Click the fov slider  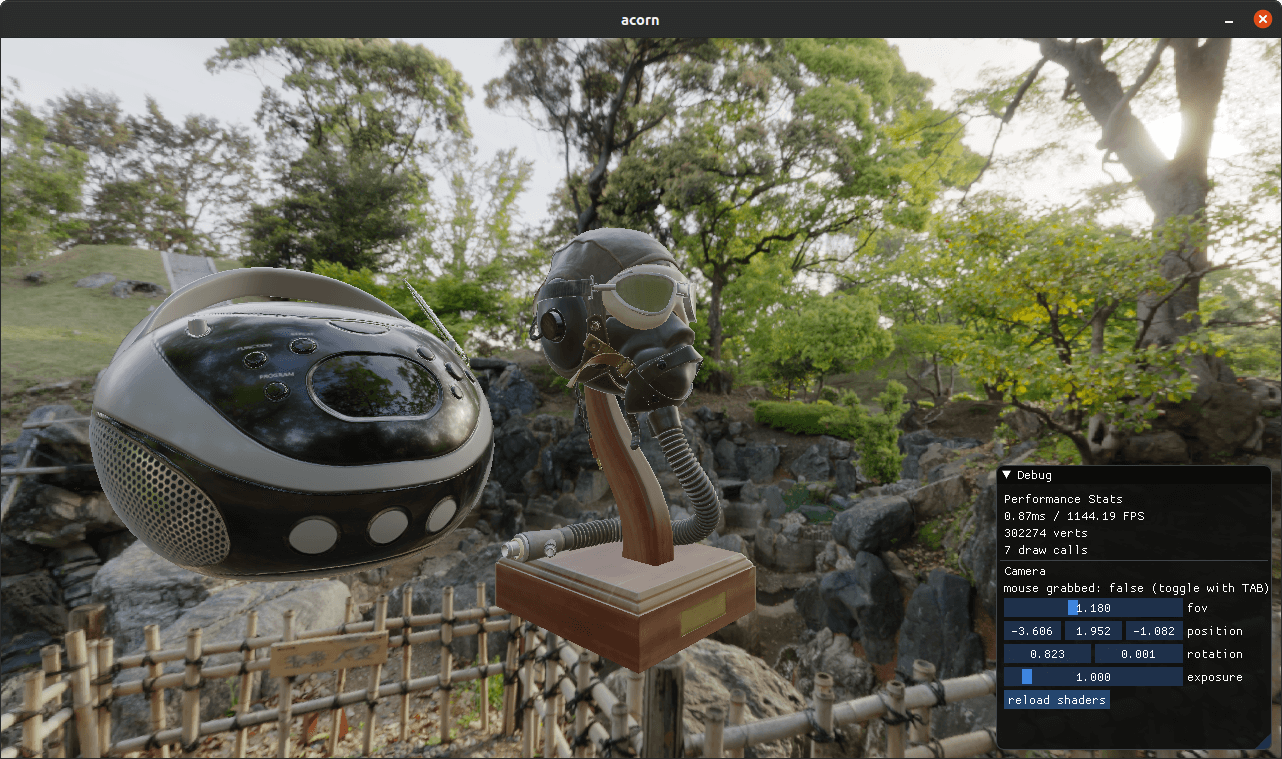pos(1093,608)
